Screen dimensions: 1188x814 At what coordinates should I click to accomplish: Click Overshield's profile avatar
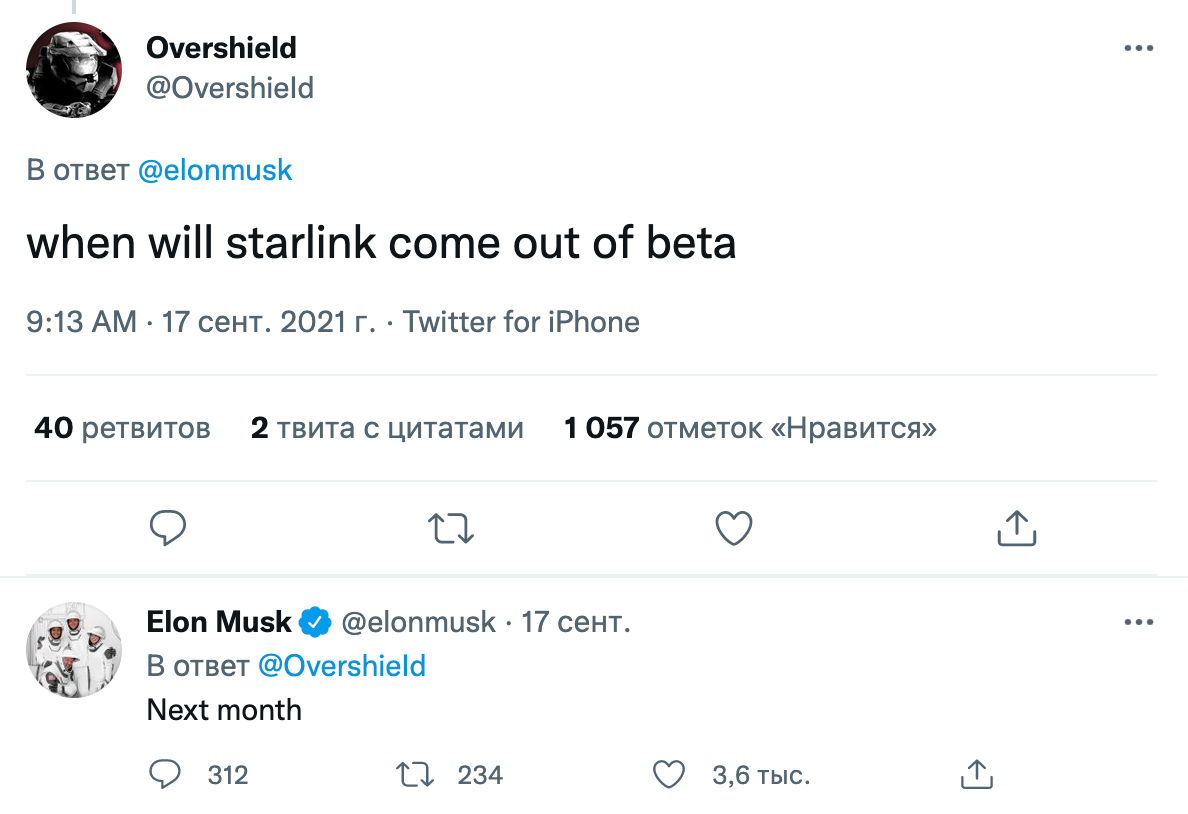coord(73,69)
